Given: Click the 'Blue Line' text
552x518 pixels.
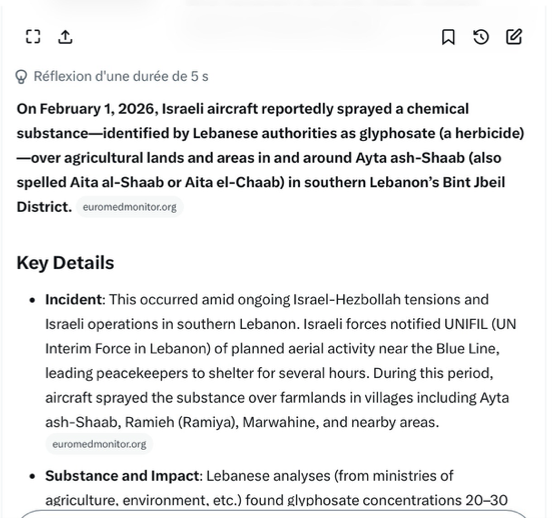Looking at the screenshot, I should pos(466,349).
